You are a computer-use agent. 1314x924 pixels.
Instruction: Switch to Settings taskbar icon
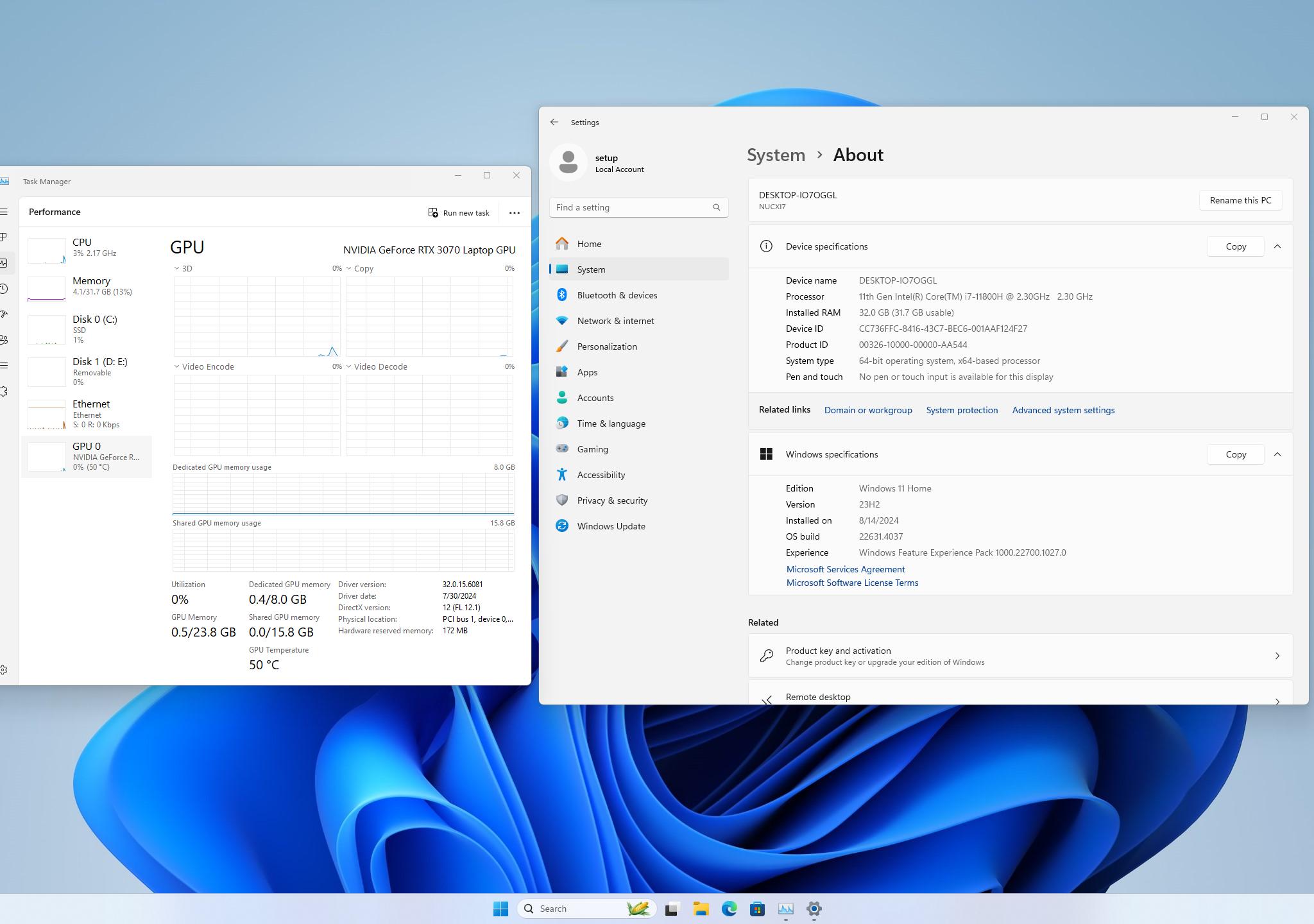click(814, 909)
